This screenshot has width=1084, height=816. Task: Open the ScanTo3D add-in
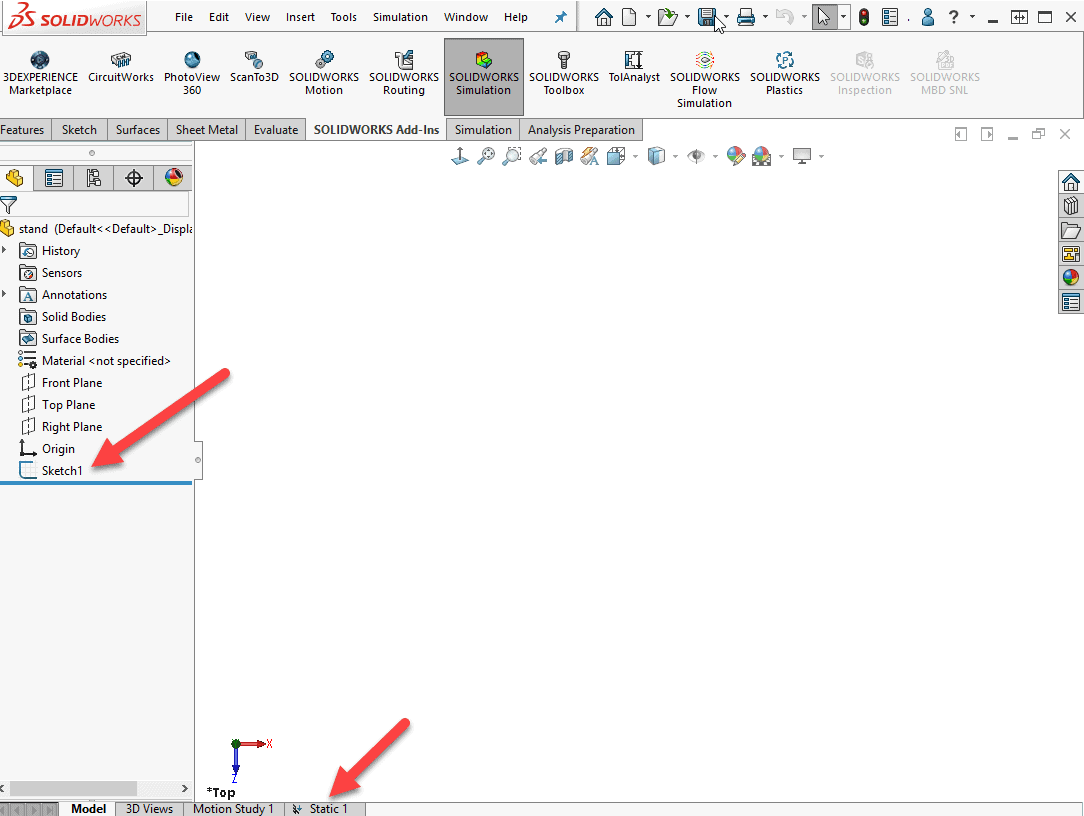(x=254, y=68)
